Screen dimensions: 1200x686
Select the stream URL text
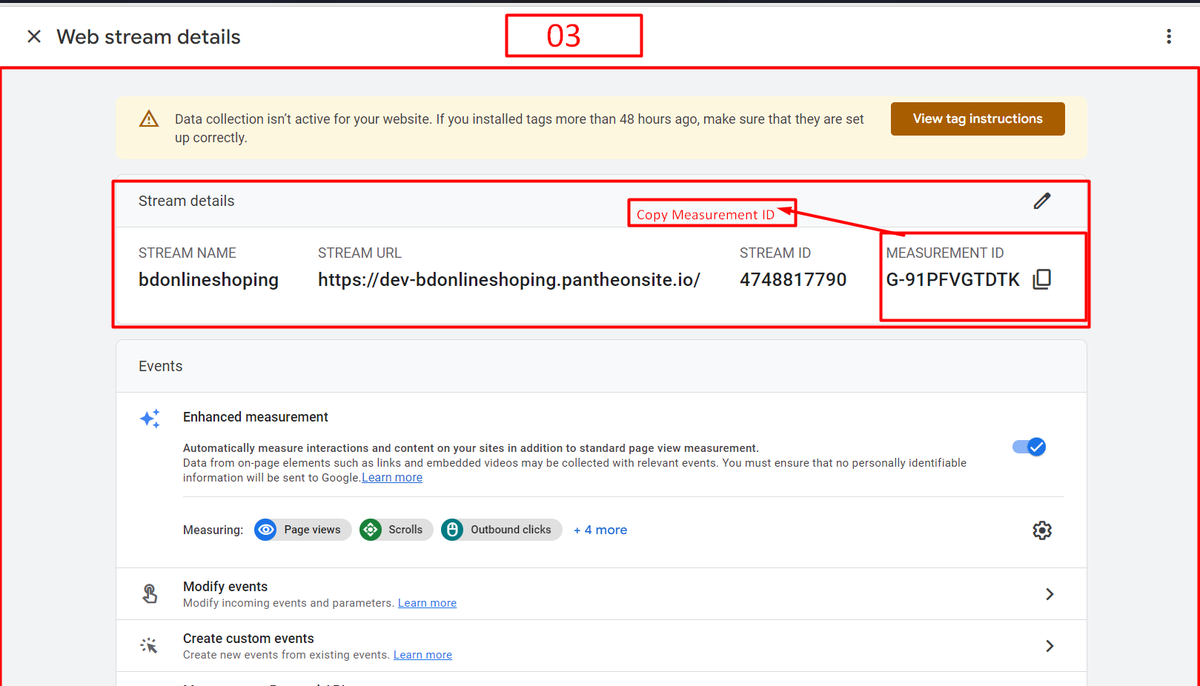click(509, 280)
